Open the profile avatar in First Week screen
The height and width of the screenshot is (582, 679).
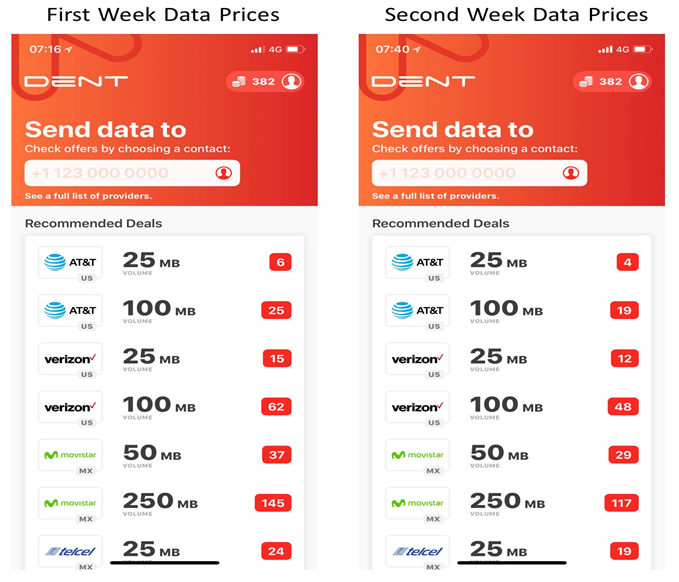(x=291, y=82)
